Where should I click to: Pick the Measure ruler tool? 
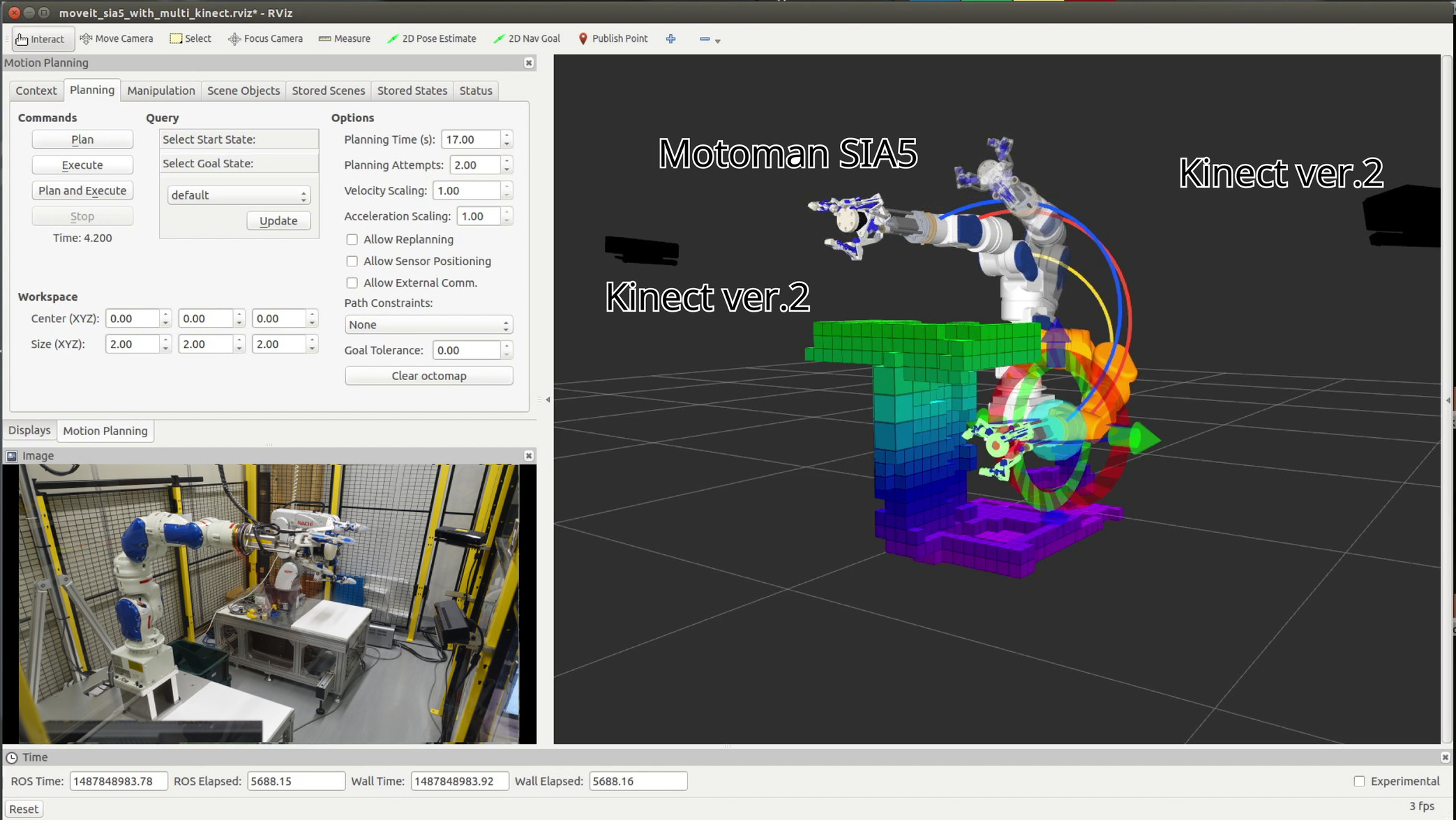click(x=344, y=38)
